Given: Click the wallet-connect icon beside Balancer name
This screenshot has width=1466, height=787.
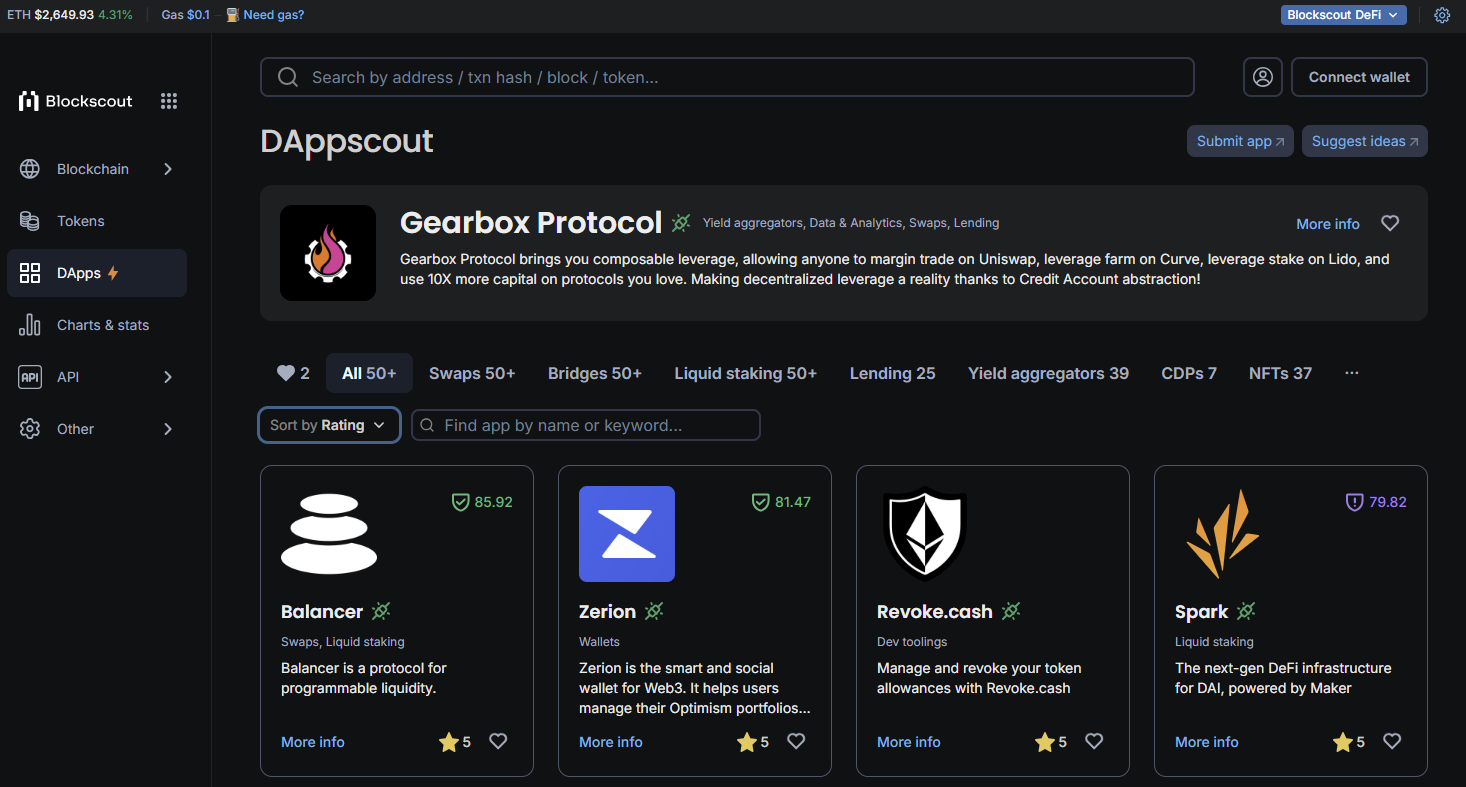Looking at the screenshot, I should [381, 611].
